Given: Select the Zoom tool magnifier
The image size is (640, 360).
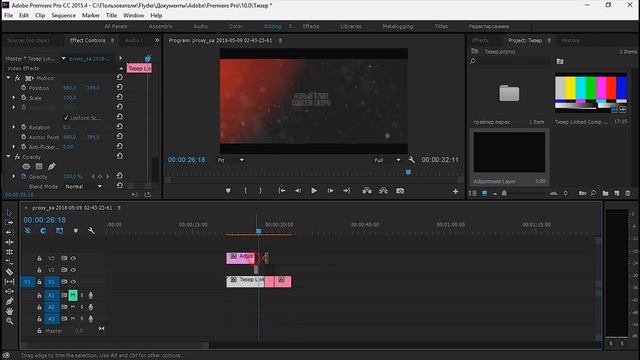Looking at the screenshot, I should pos(9,321).
